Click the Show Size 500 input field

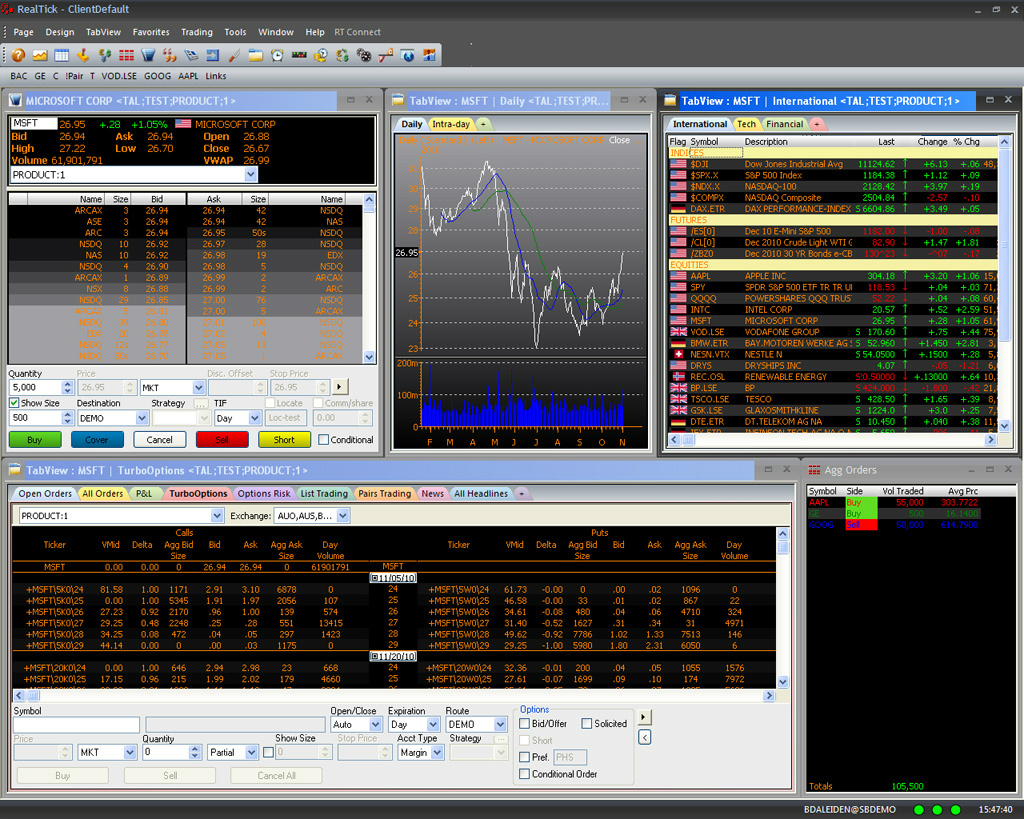point(36,418)
